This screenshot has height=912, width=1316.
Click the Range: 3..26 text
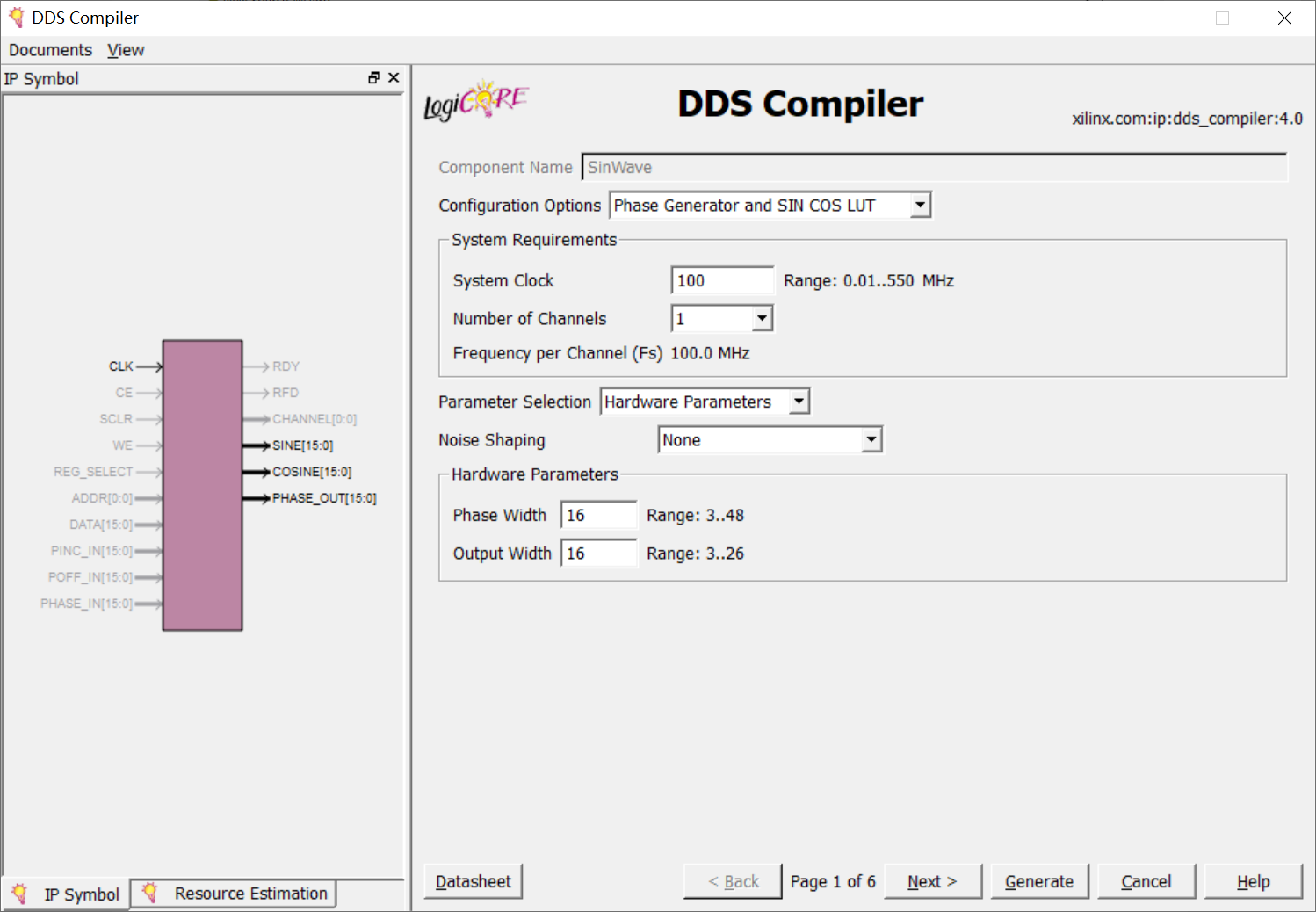pyautogui.click(x=695, y=554)
